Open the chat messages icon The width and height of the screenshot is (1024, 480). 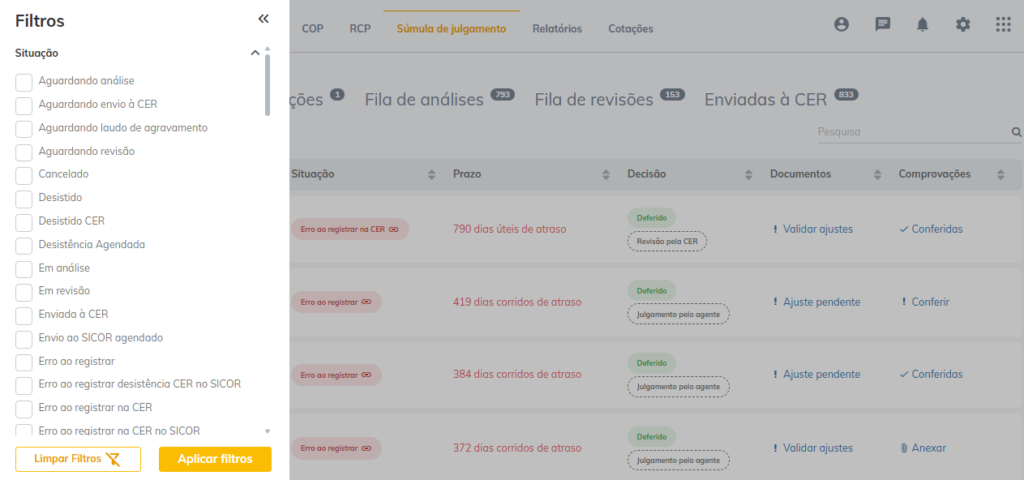point(882,25)
